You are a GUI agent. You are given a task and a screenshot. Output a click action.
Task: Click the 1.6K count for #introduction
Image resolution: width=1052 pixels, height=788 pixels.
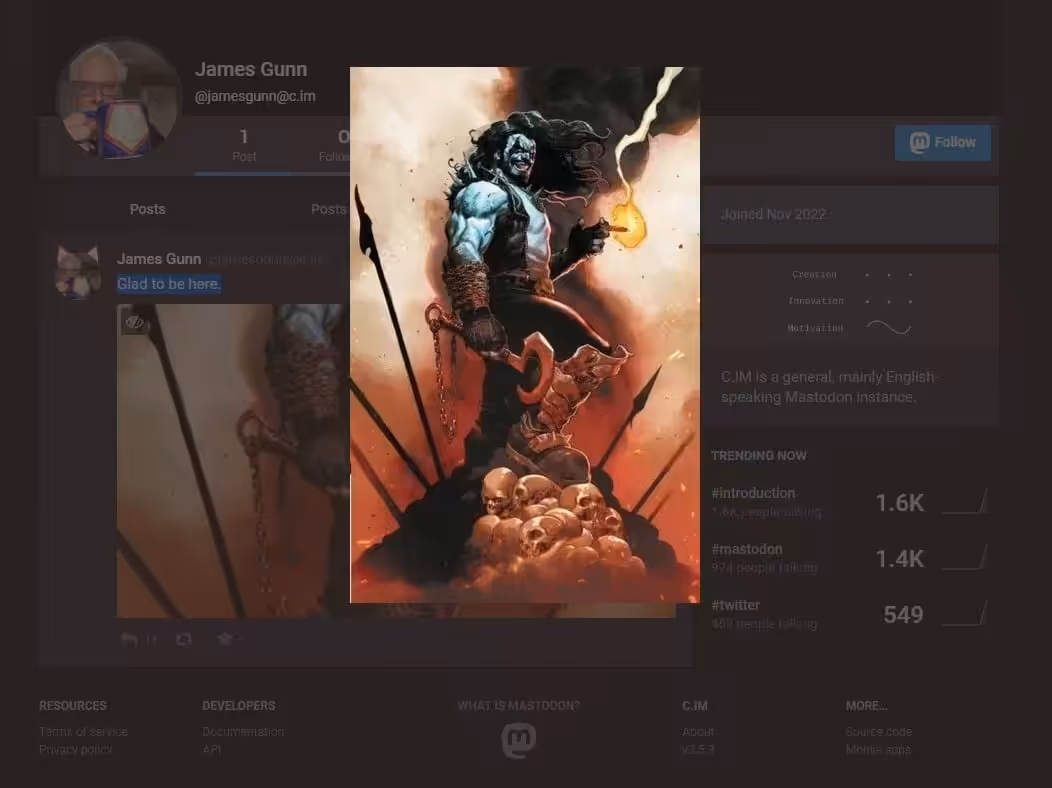(900, 503)
